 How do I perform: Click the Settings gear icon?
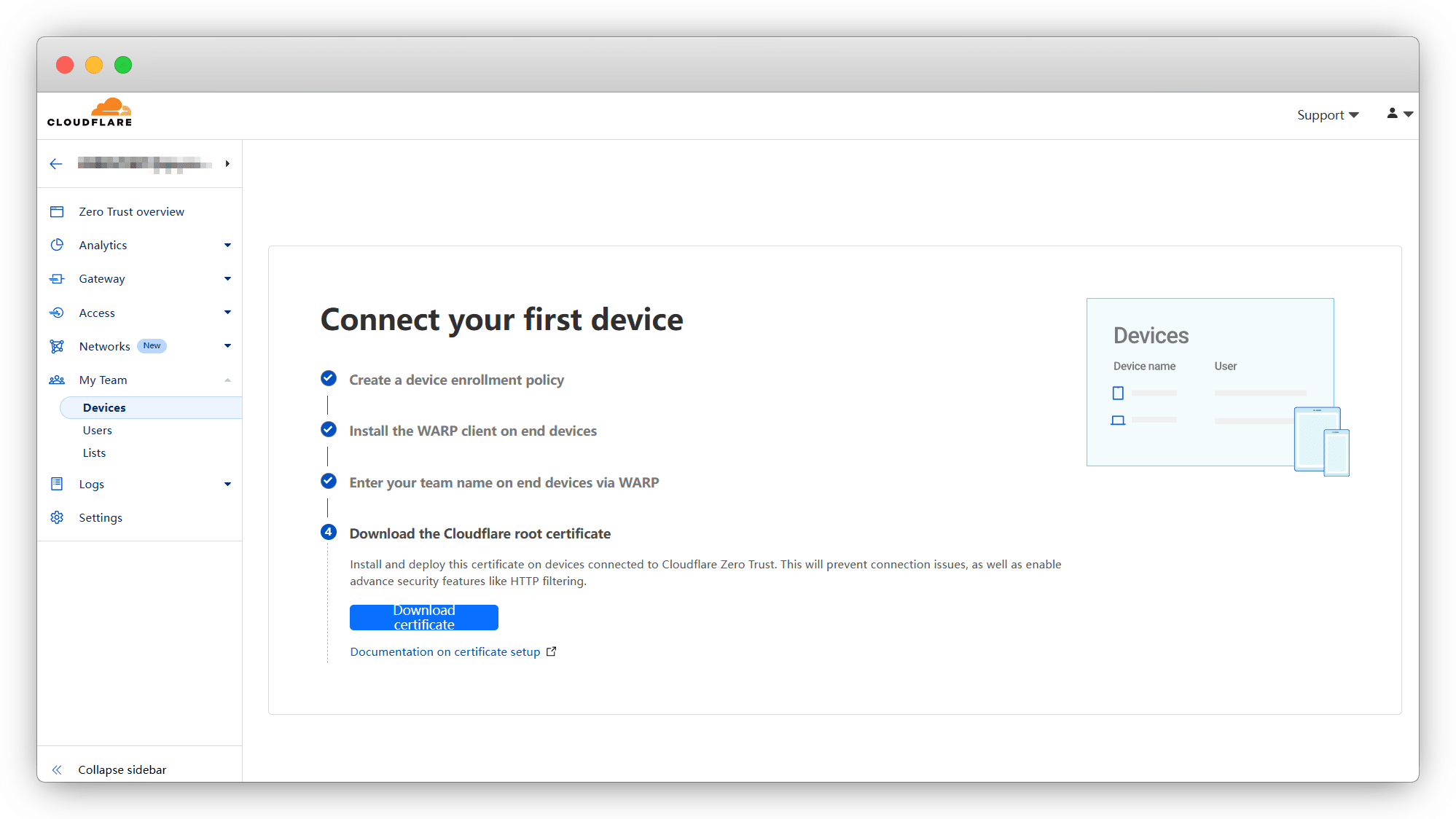[57, 517]
